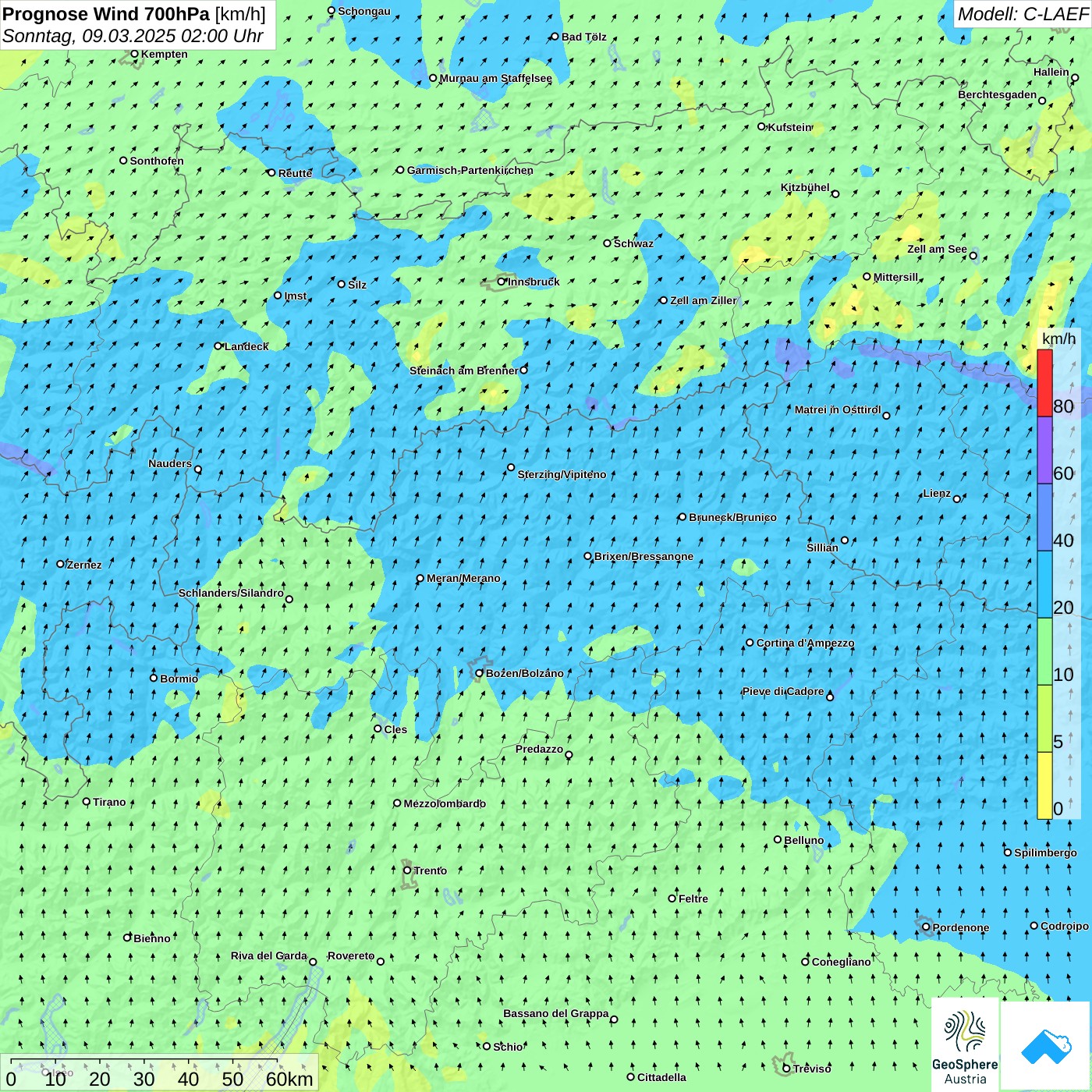Click the 'Murnau am Staffelsee' label

click(496, 78)
